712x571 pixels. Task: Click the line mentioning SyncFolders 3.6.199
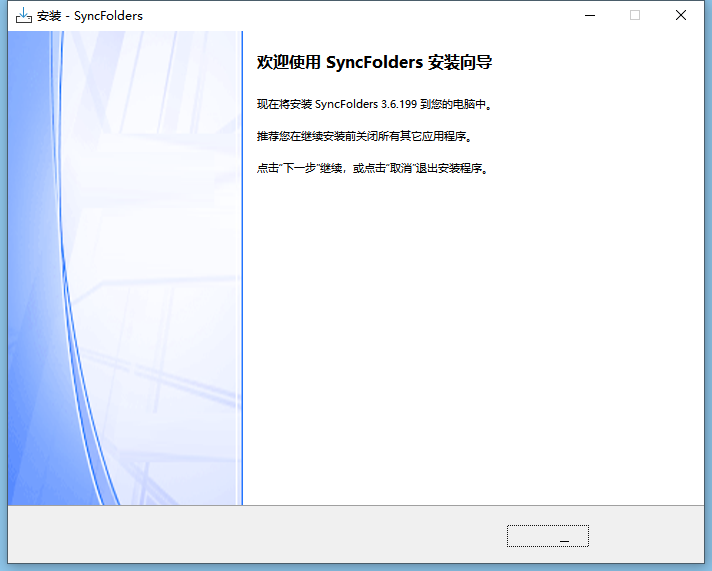[x=375, y=104]
